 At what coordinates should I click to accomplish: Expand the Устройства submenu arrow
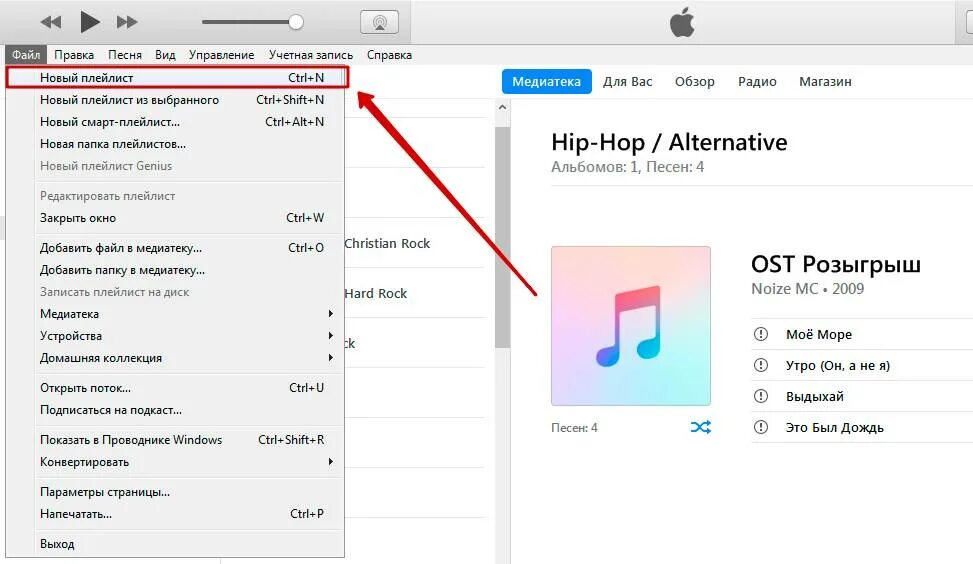[331, 336]
